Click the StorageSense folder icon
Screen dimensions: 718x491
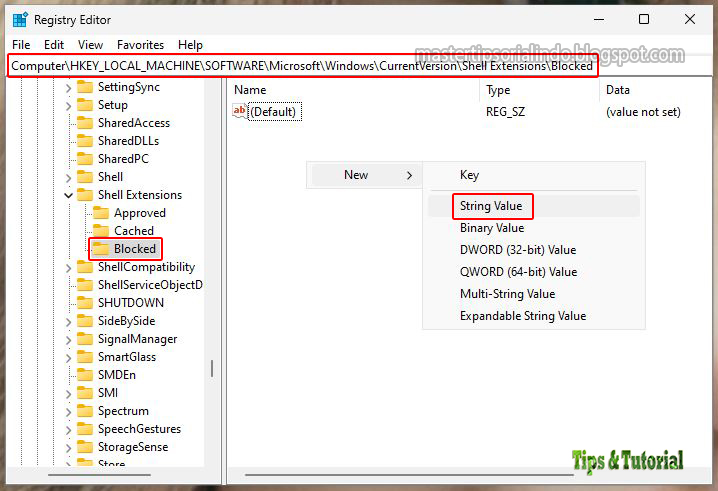pyautogui.click(x=85, y=447)
